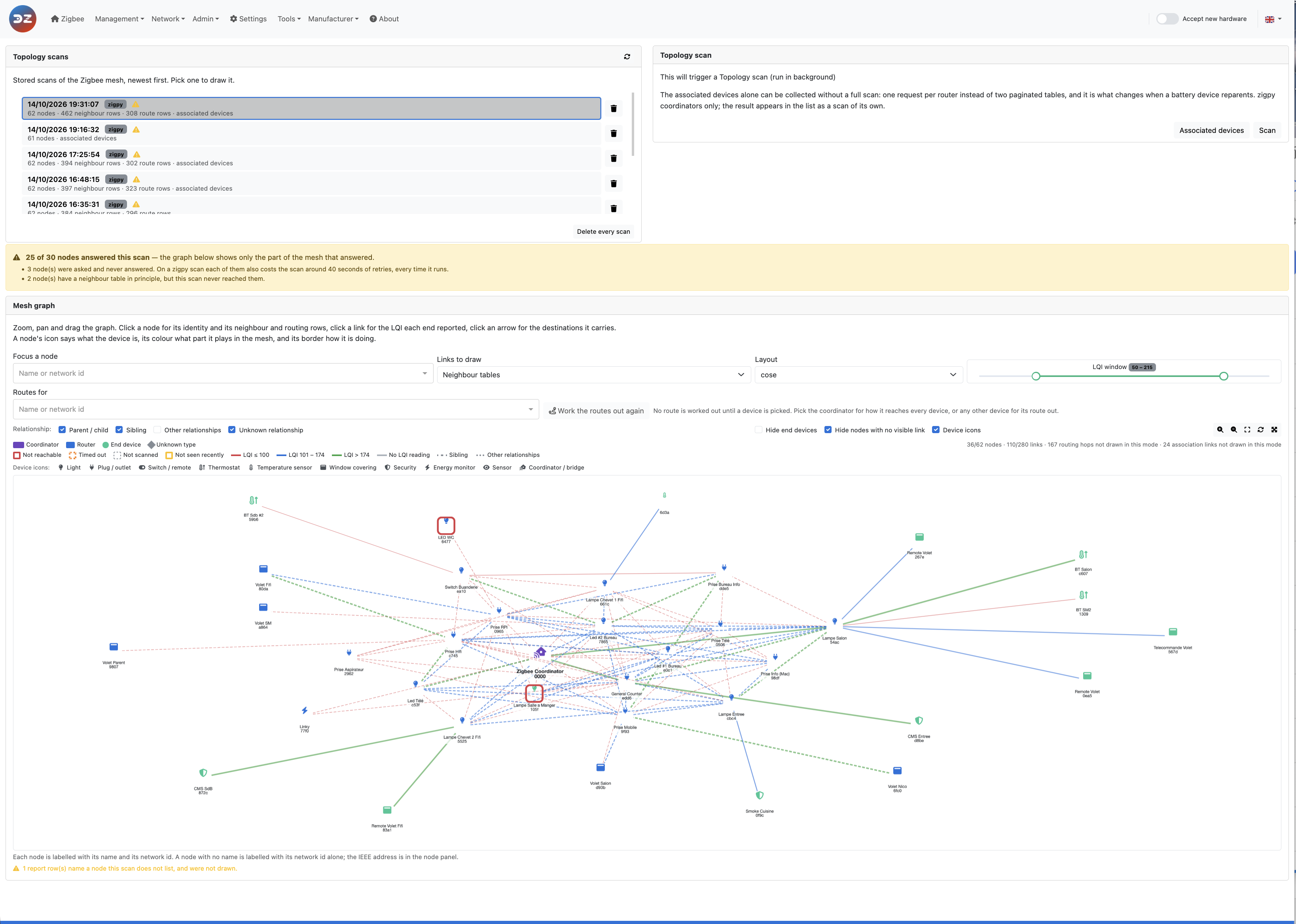This screenshot has height=924, width=1296.
Task: Open the Manufacturer menu
Action: coord(333,19)
